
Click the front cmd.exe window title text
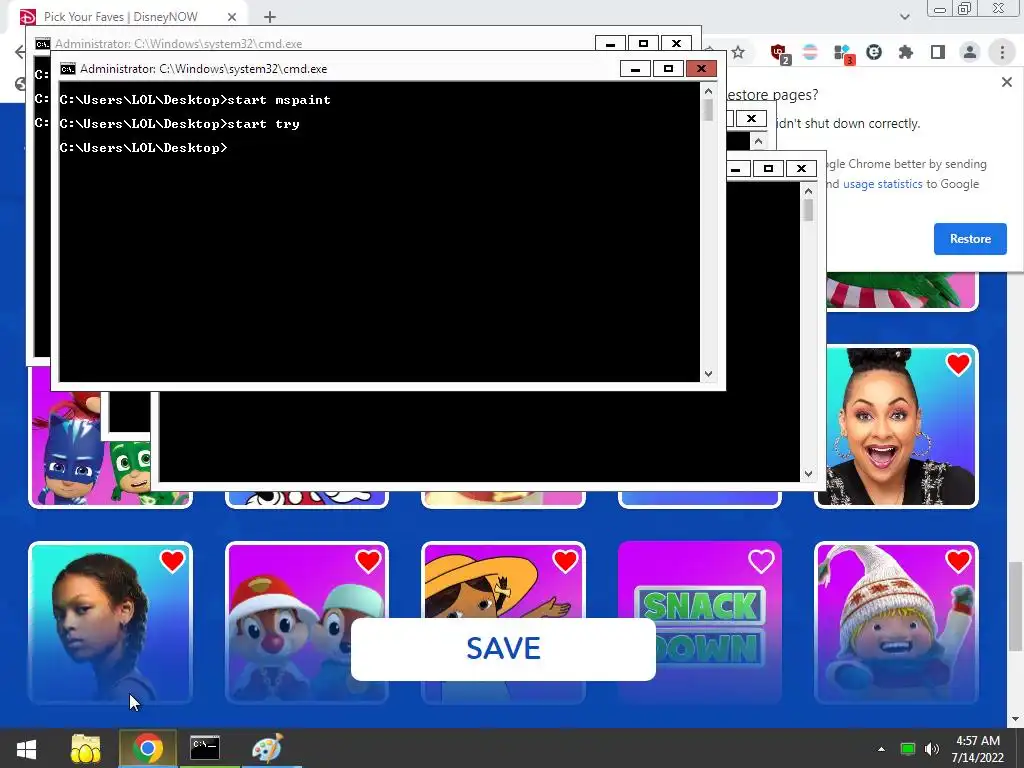click(x=204, y=69)
